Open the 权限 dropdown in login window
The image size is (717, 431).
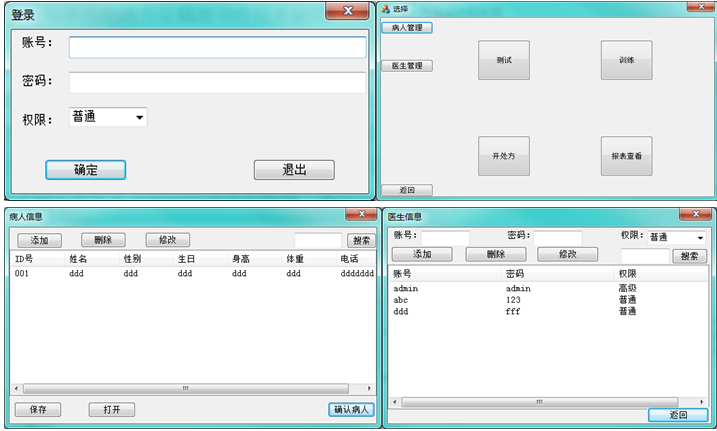(x=108, y=117)
